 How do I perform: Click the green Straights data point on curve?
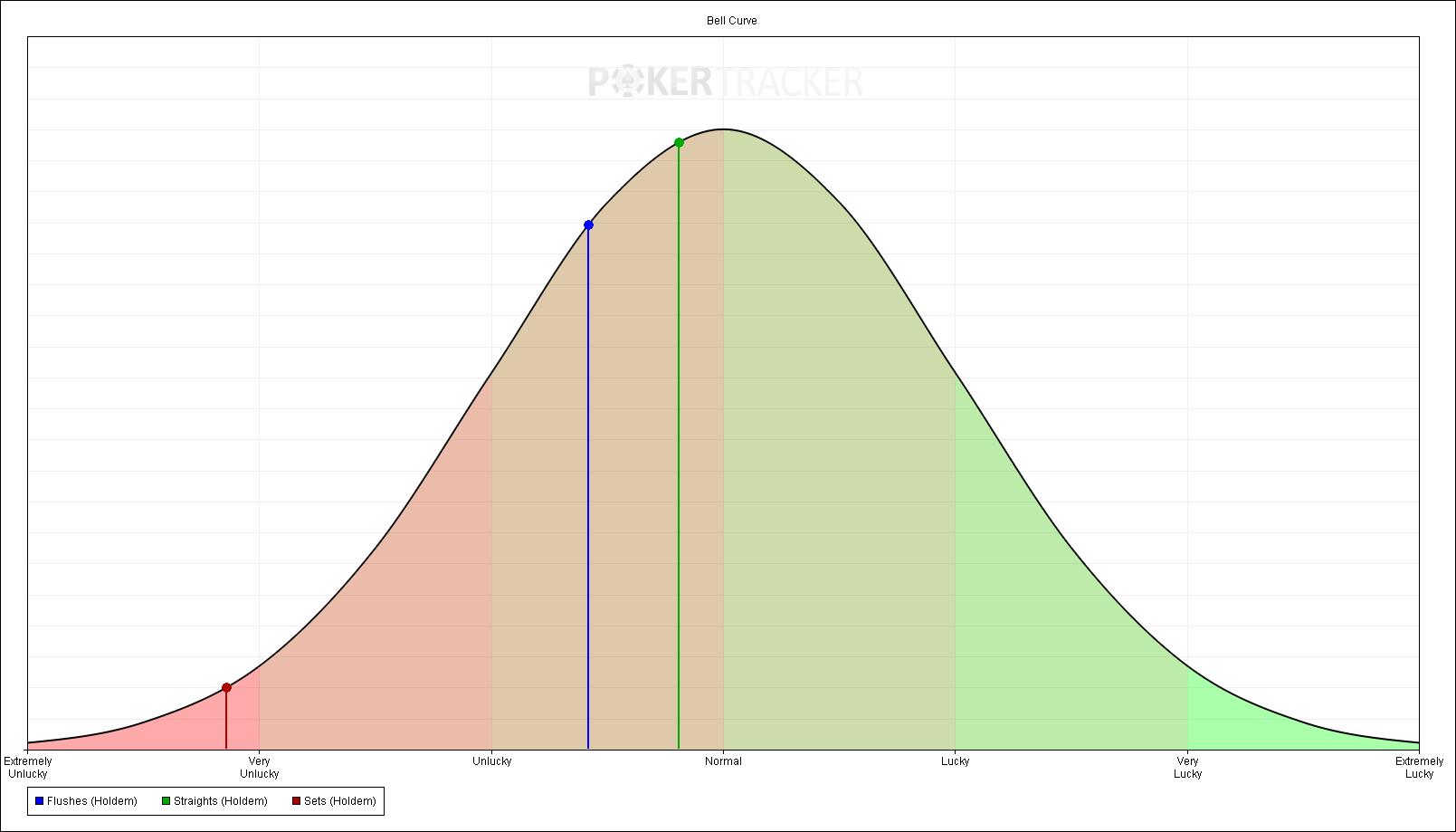(x=679, y=142)
